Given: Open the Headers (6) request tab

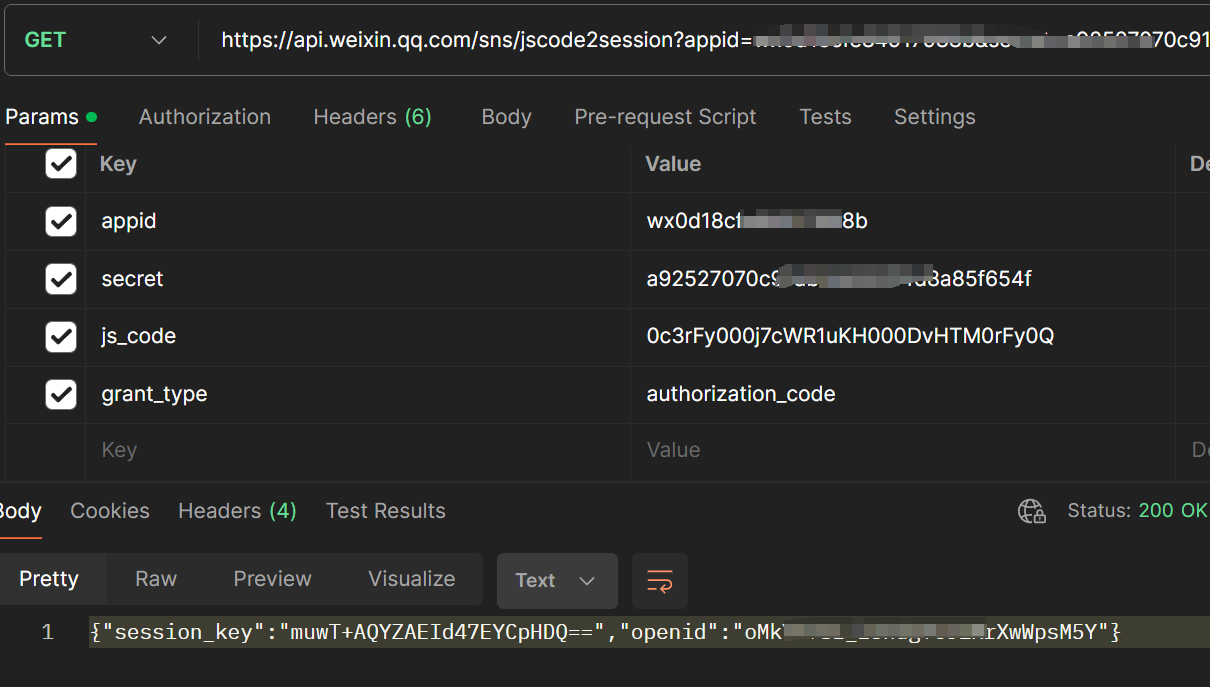Looking at the screenshot, I should point(372,117).
